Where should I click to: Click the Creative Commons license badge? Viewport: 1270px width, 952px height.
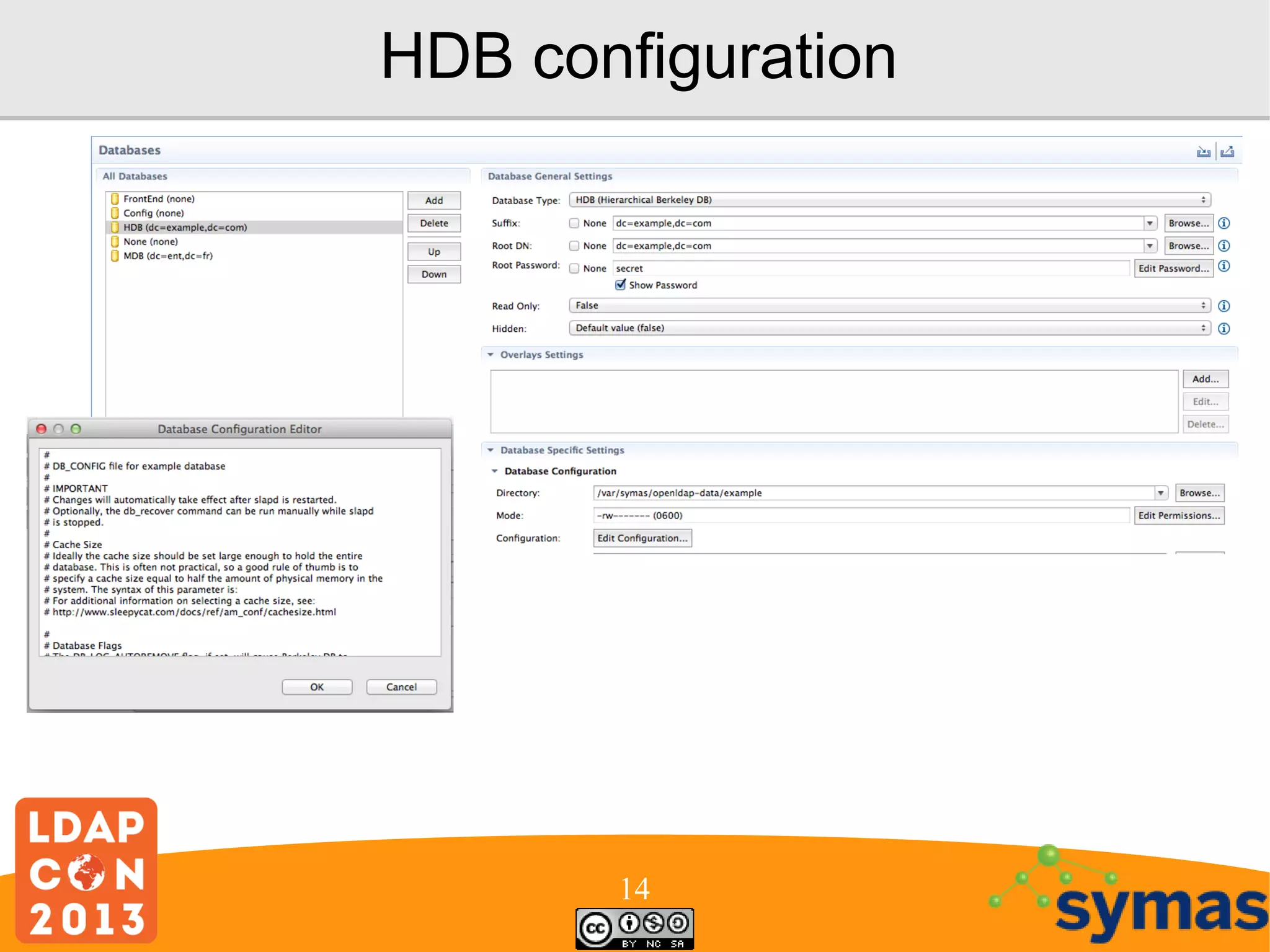(x=634, y=928)
